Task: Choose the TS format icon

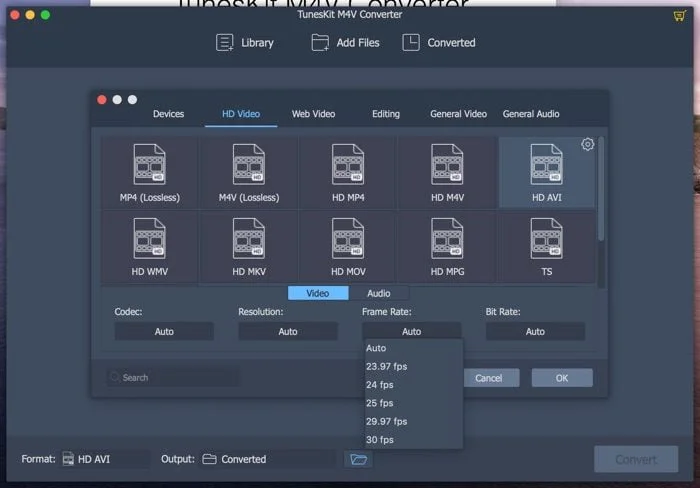Action: point(546,238)
